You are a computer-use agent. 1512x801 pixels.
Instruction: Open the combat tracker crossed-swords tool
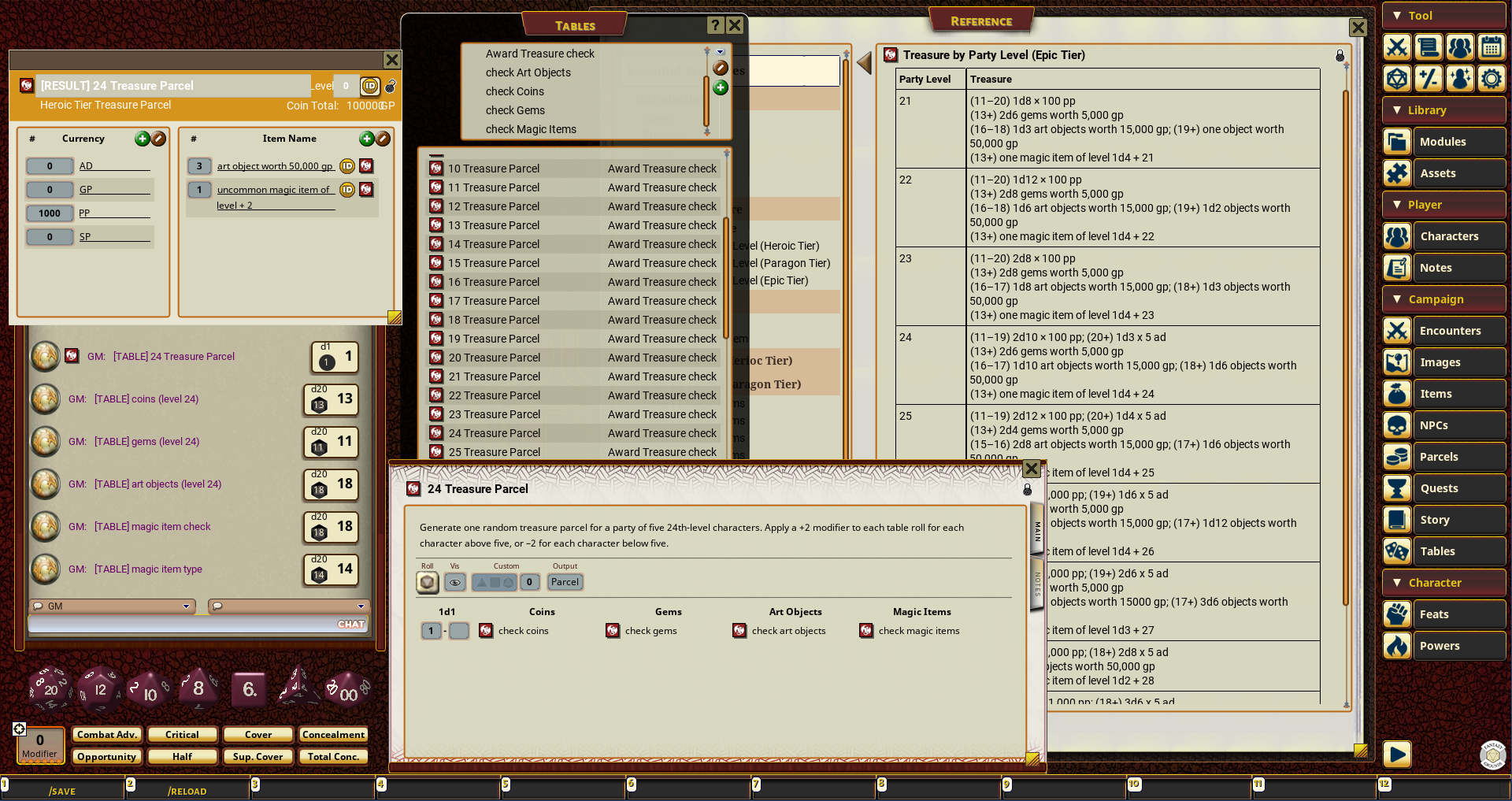[x=1397, y=47]
